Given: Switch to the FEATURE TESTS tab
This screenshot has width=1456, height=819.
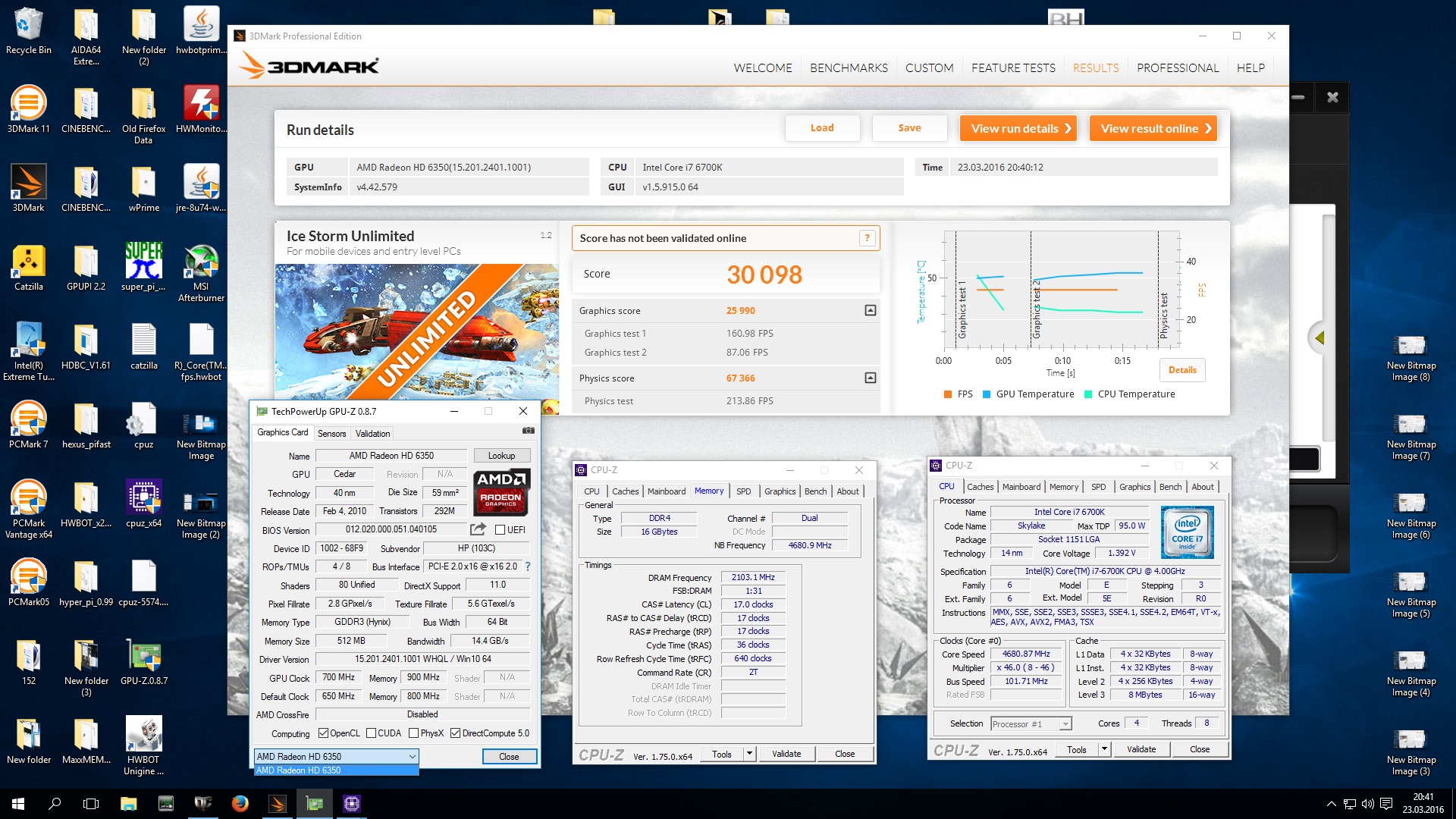Looking at the screenshot, I should point(1013,67).
